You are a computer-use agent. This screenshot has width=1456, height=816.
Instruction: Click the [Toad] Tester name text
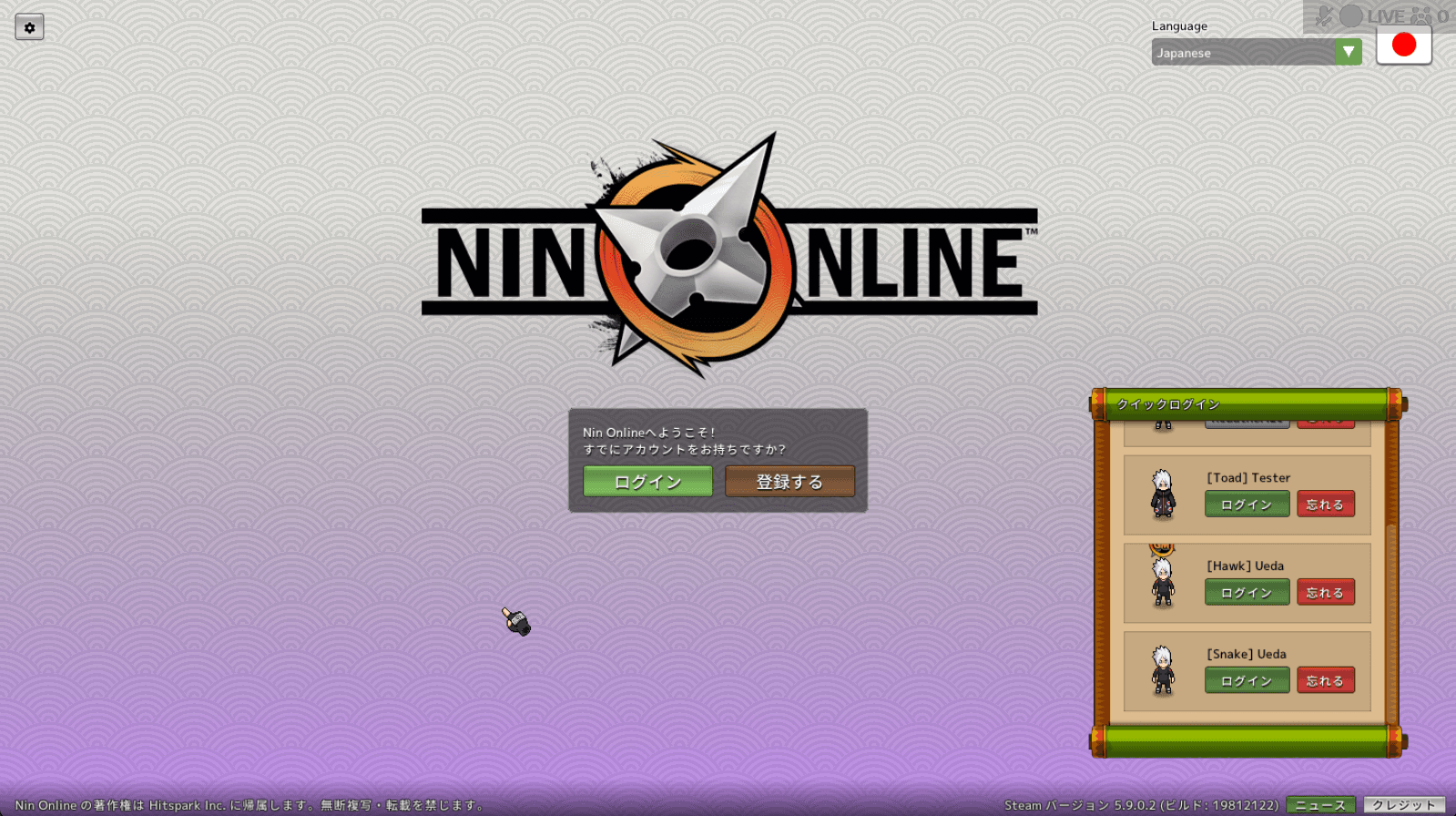pos(1248,478)
